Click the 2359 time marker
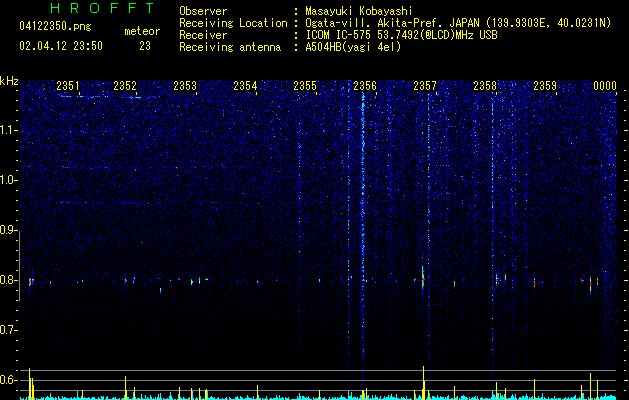Screen dimensions: 629x400 coord(545,85)
